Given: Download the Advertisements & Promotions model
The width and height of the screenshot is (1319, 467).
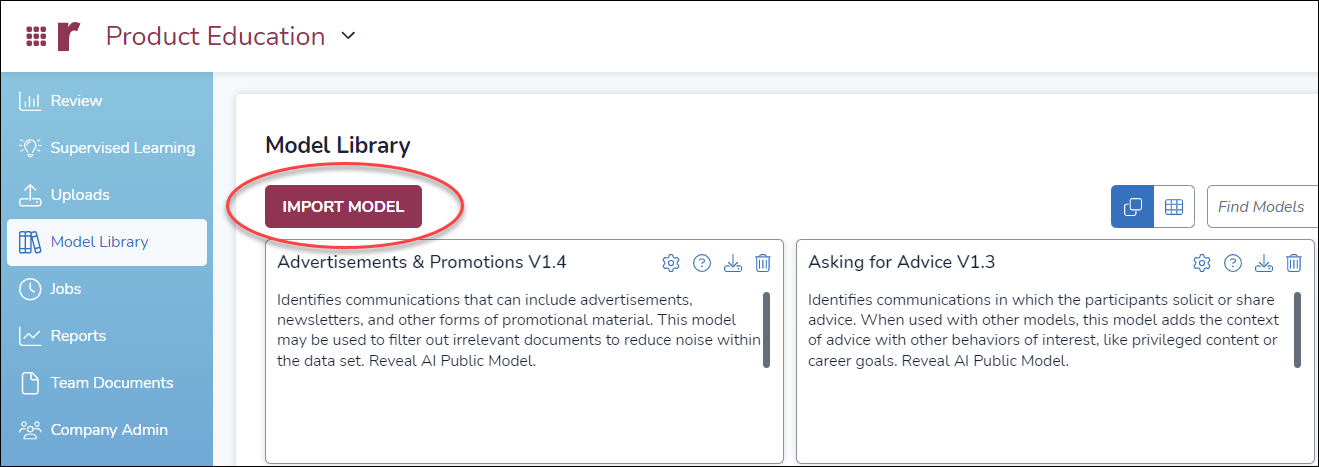Looking at the screenshot, I should [732, 263].
